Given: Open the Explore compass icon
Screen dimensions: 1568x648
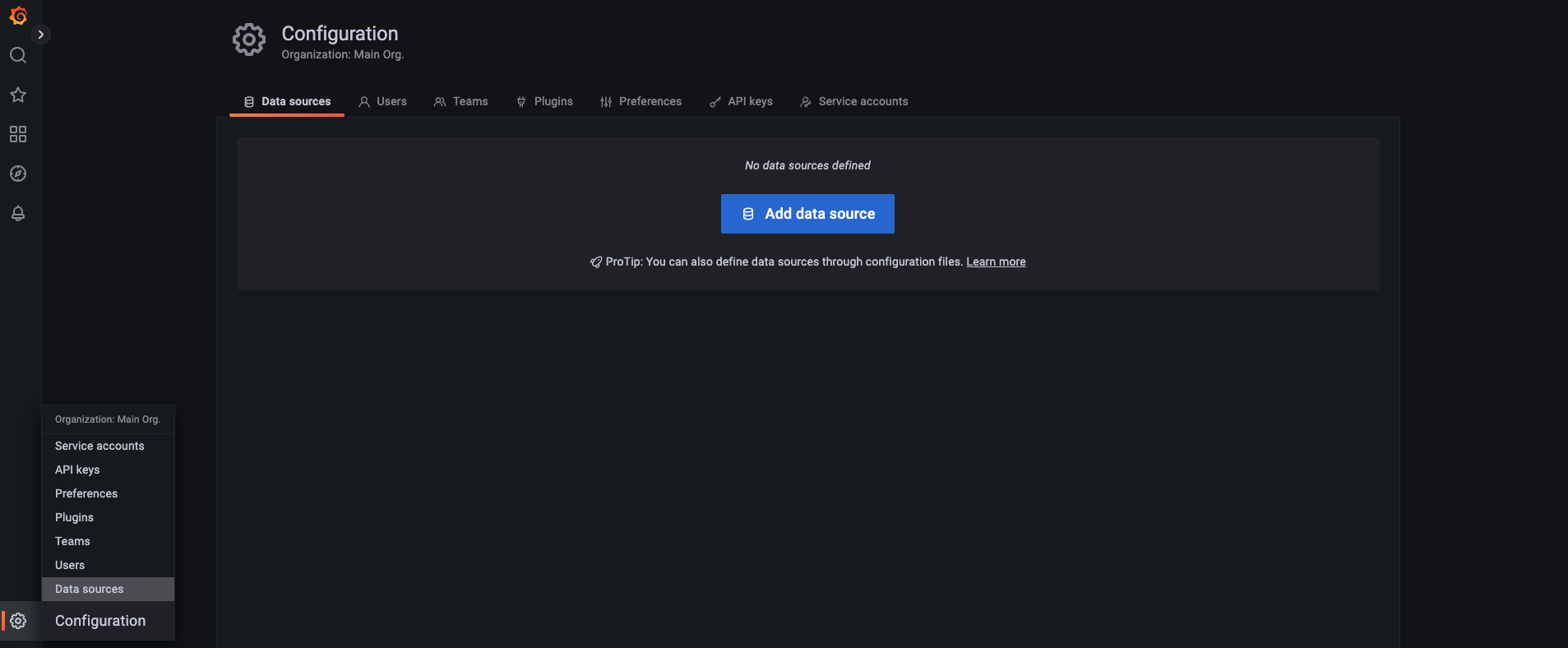Looking at the screenshot, I should (18, 174).
